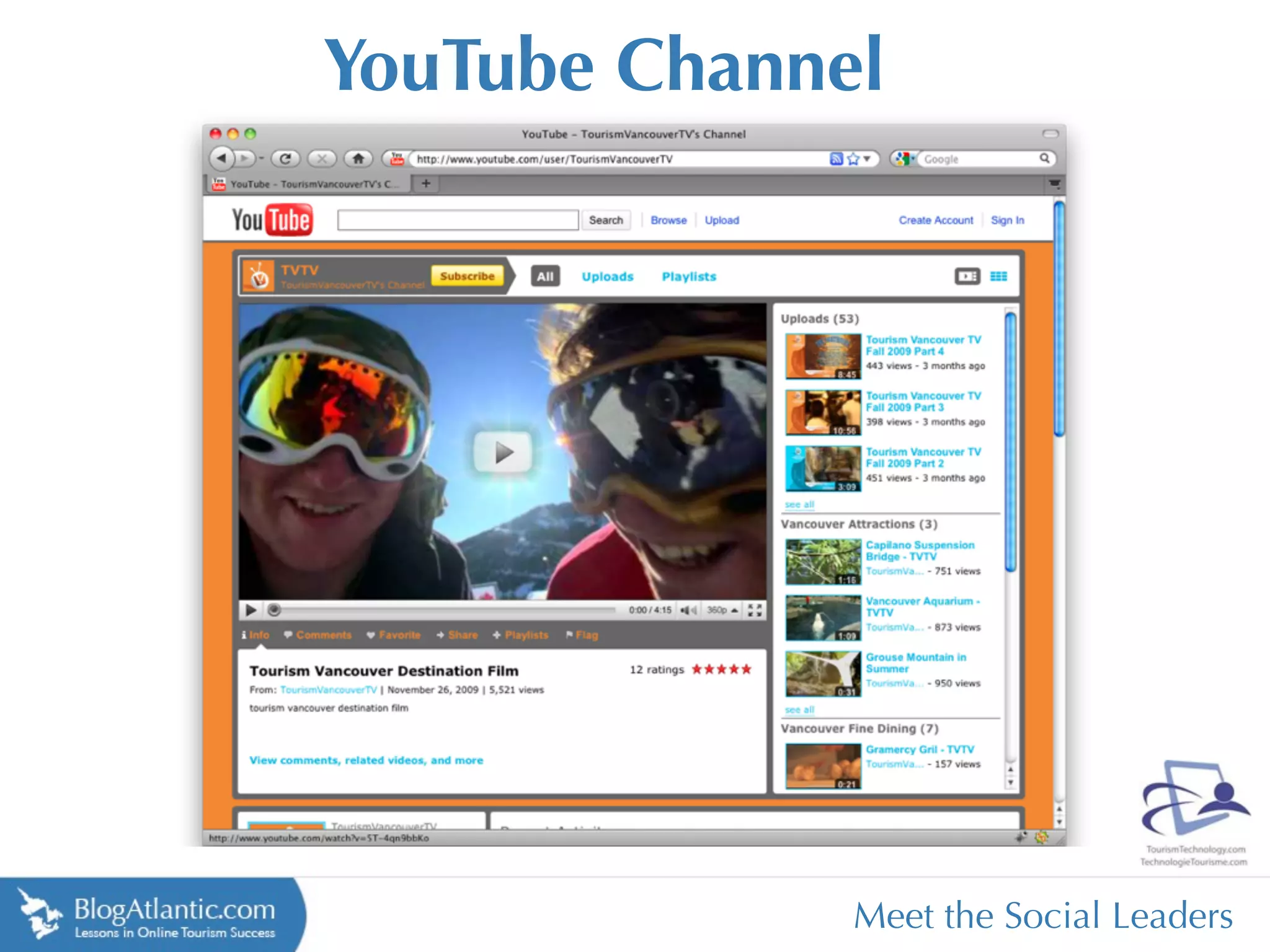Click the Sign In link
The image size is (1270, 952).
1007,220
